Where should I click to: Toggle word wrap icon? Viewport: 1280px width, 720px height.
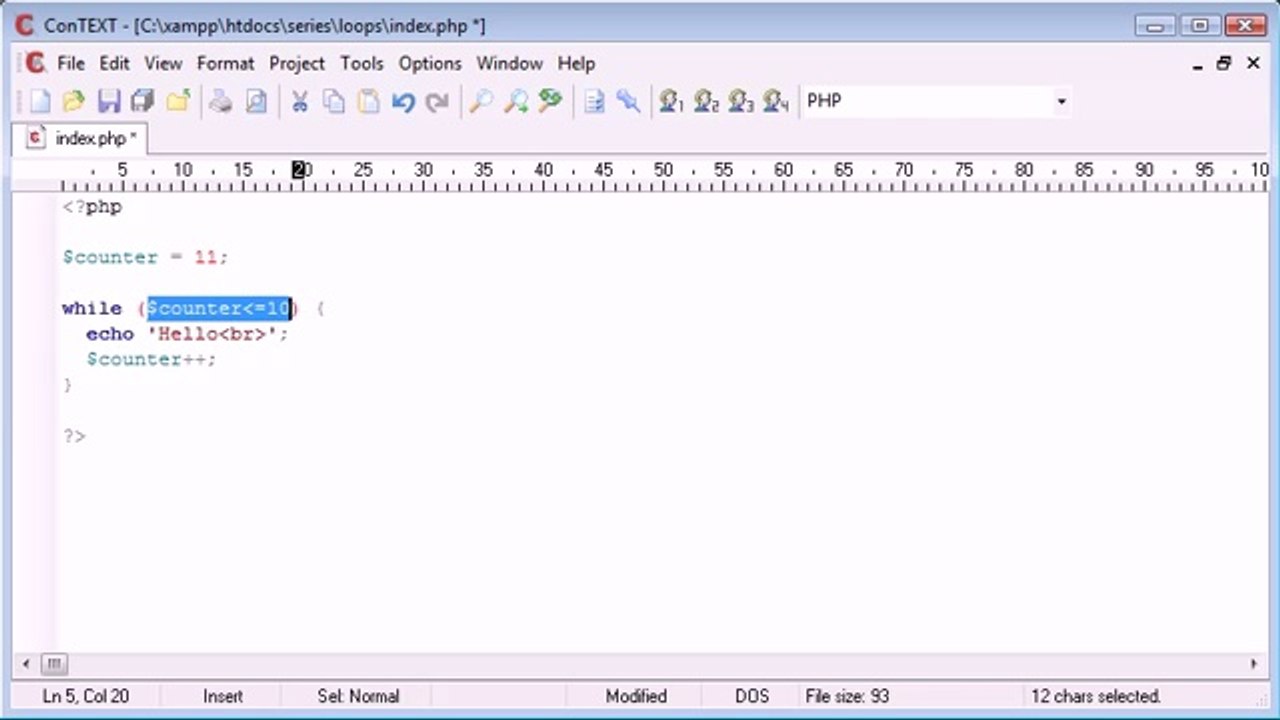(x=594, y=101)
